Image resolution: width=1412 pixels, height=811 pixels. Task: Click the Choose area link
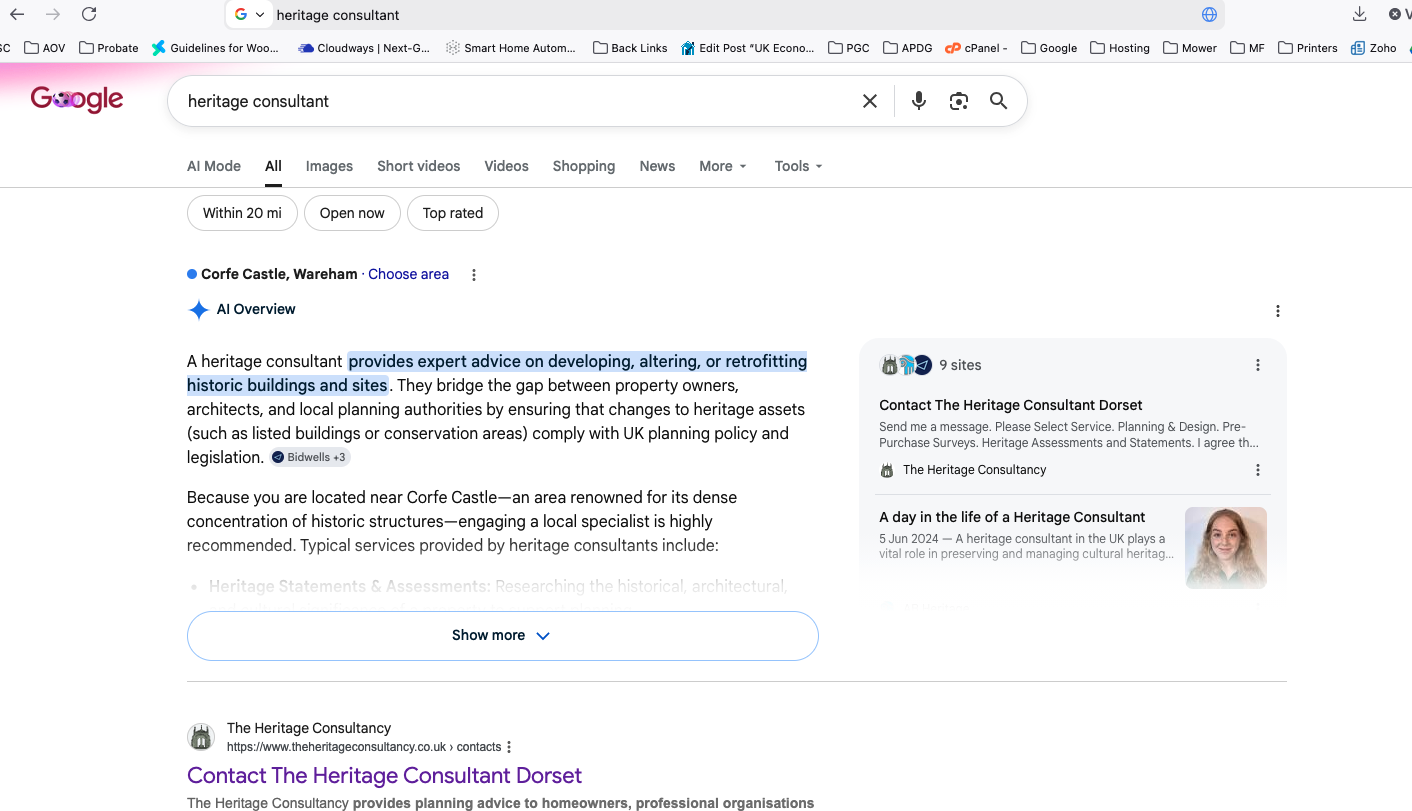[408, 274]
